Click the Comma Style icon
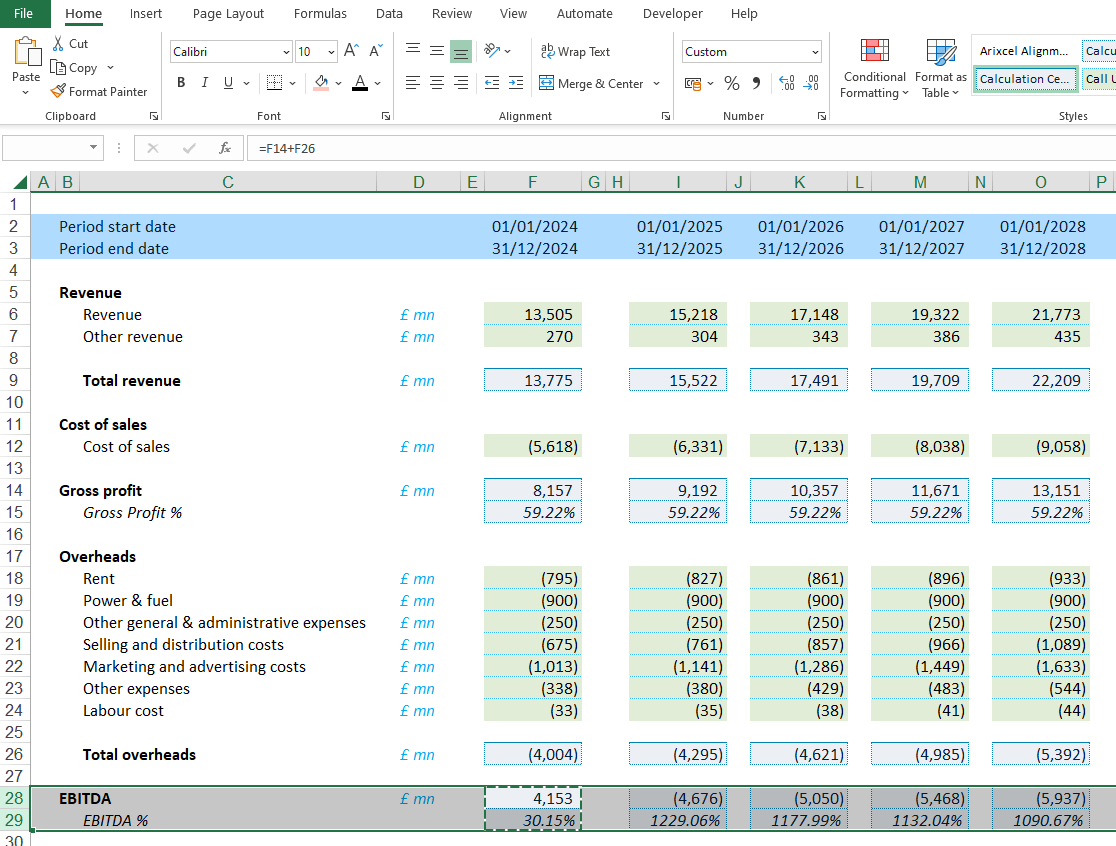 [757, 84]
